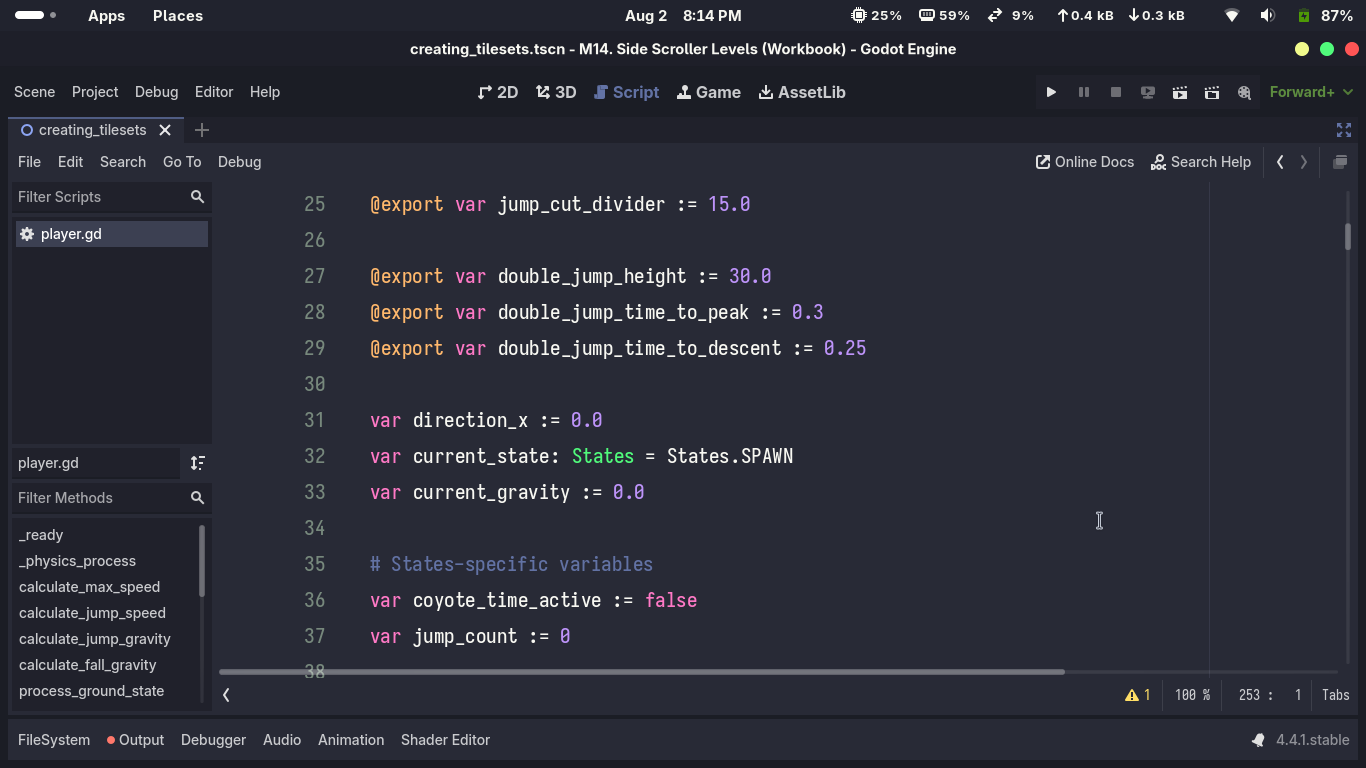The image size is (1366, 768).
Task: Jump to calculate_max_speed method
Action: pos(89,587)
